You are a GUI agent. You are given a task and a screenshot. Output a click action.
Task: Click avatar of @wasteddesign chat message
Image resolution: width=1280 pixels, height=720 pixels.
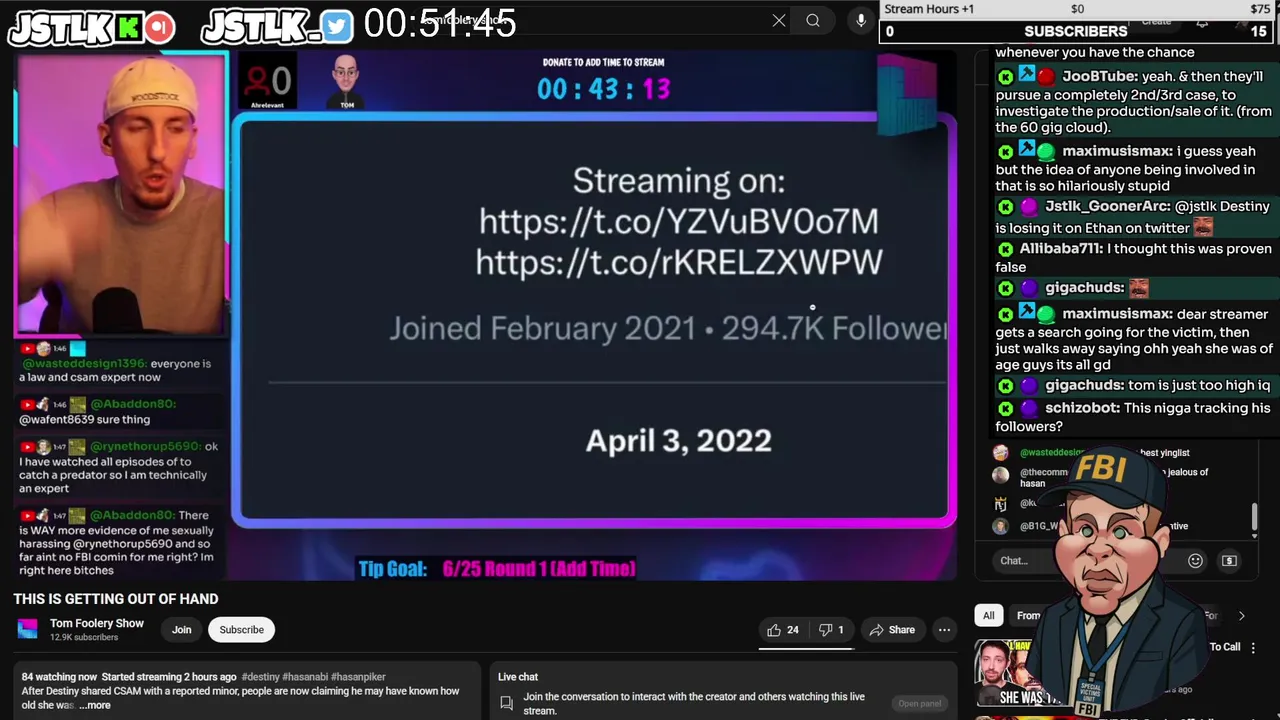pos(1000,453)
